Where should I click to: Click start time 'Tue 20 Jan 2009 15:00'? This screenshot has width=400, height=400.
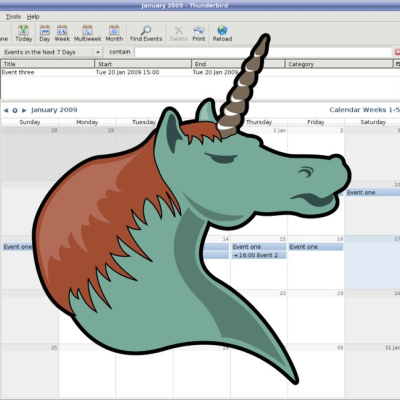pos(127,72)
